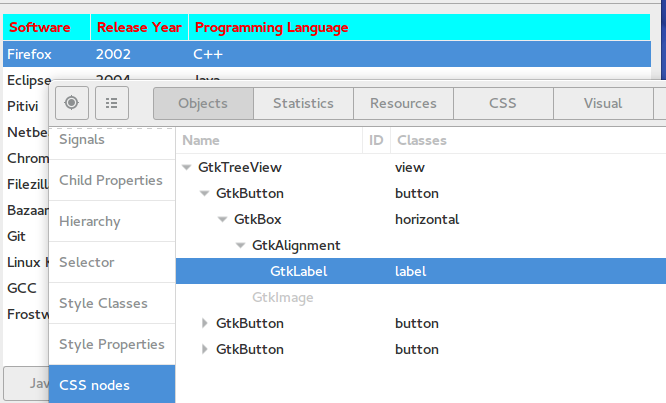The image size is (666, 403).
Task: Click the list view toggle icon
Action: click(x=112, y=103)
